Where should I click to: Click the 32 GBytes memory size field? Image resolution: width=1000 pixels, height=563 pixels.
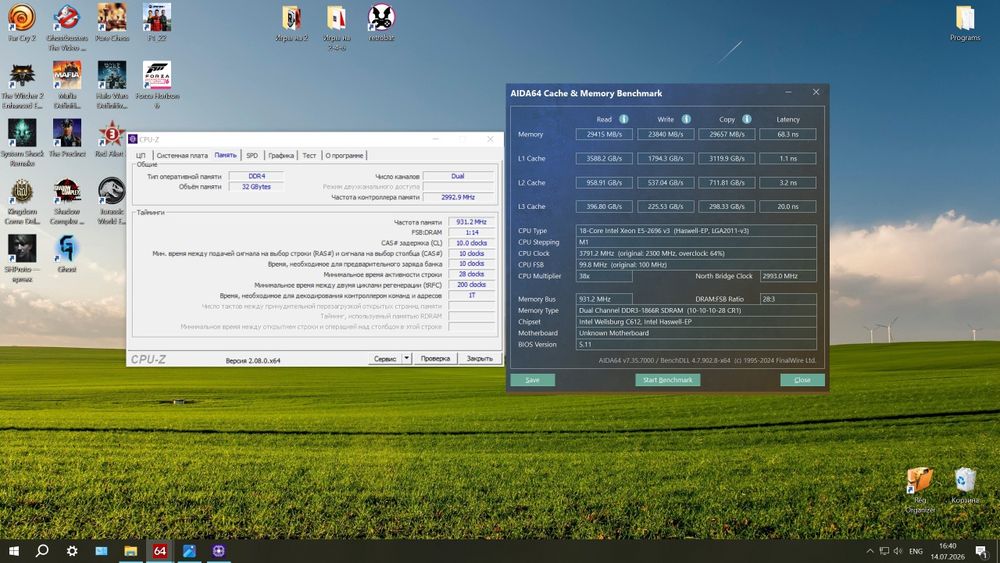tap(256, 187)
